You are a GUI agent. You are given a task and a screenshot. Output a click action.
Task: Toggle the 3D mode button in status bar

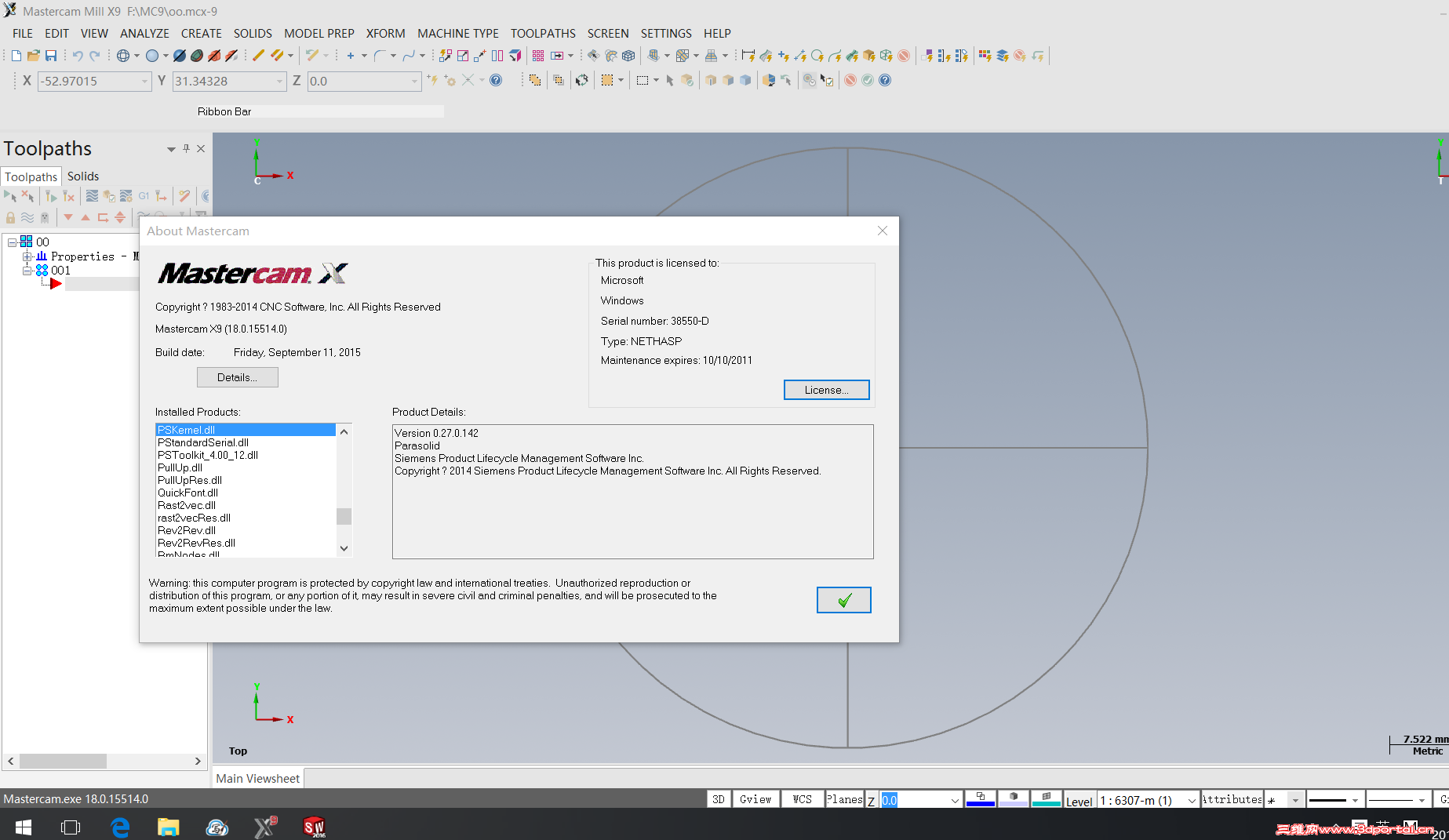(x=718, y=799)
